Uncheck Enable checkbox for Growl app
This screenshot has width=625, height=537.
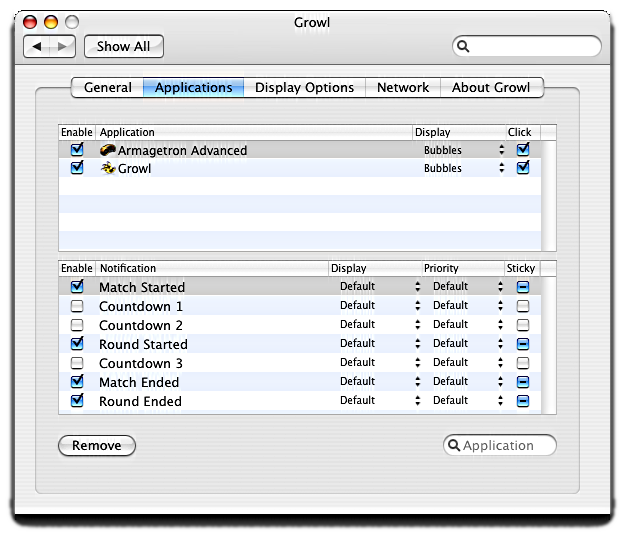click(x=77, y=168)
